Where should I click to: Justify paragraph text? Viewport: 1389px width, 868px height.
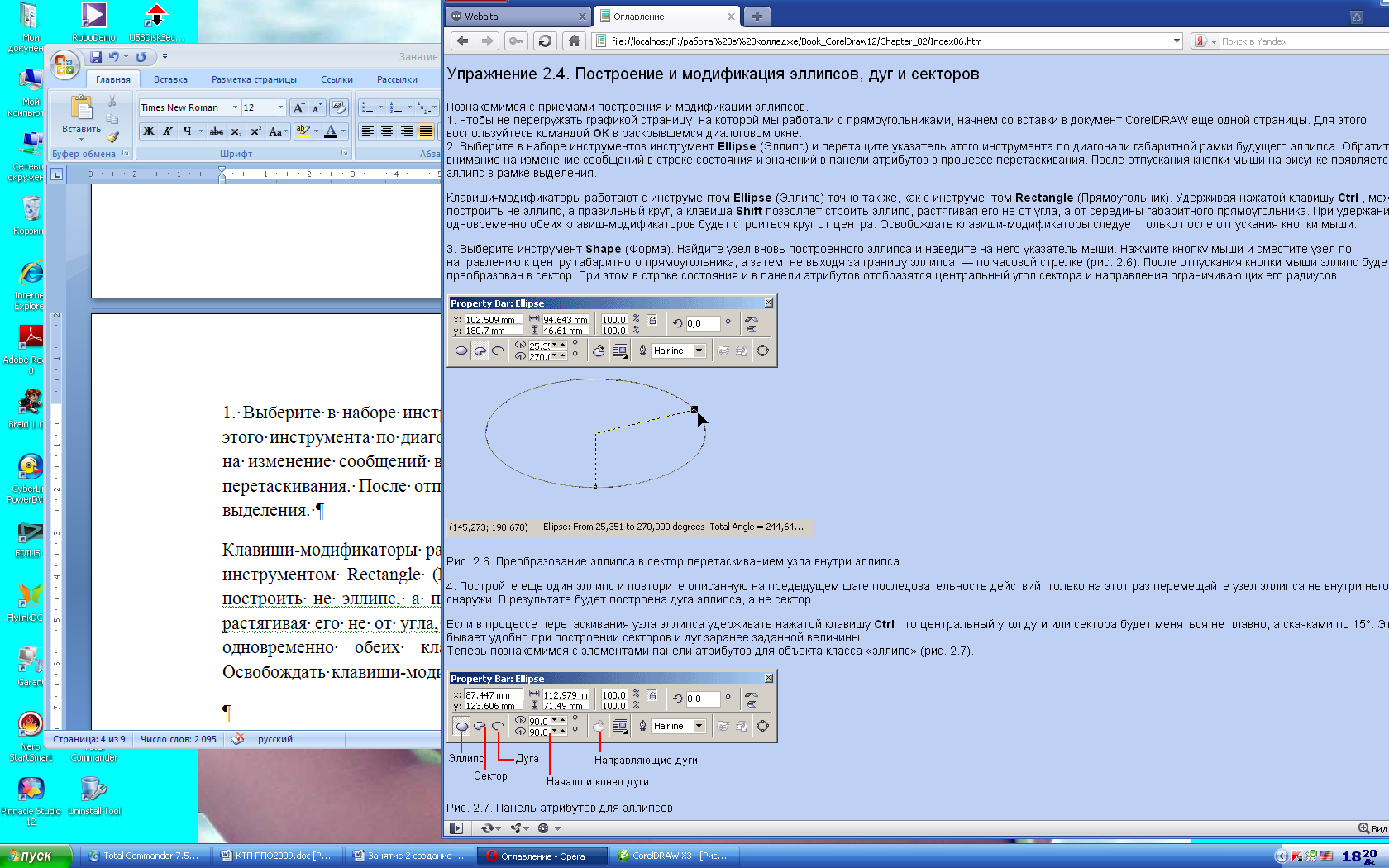[426, 131]
